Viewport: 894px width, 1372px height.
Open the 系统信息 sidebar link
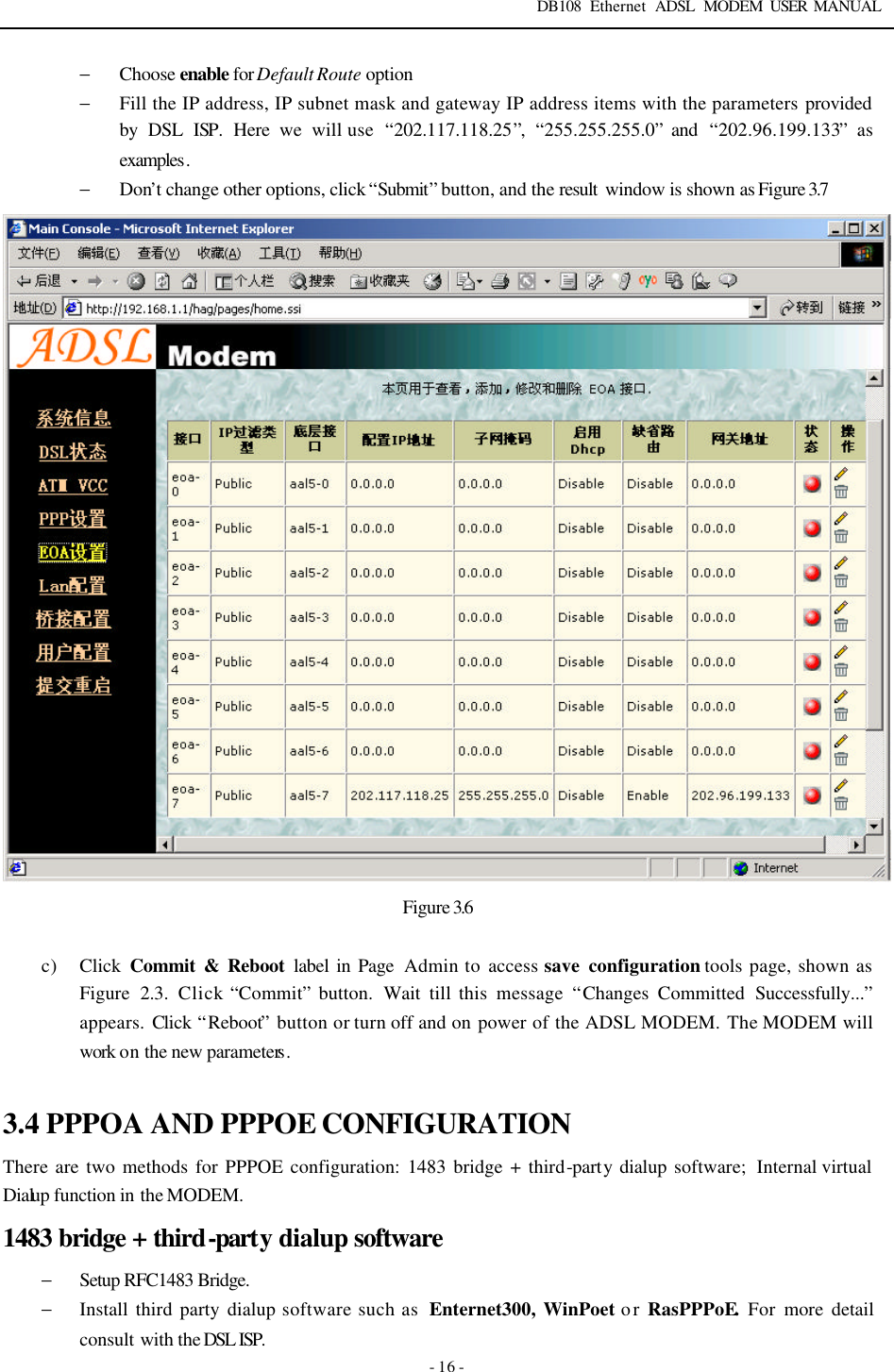[74, 418]
